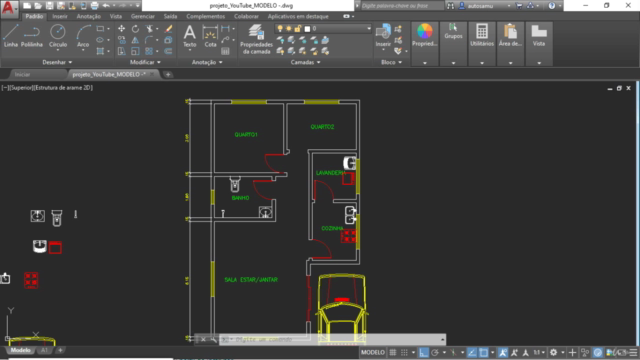Click the white layer color swatch
This screenshot has width=640, height=360.
coord(307,29)
